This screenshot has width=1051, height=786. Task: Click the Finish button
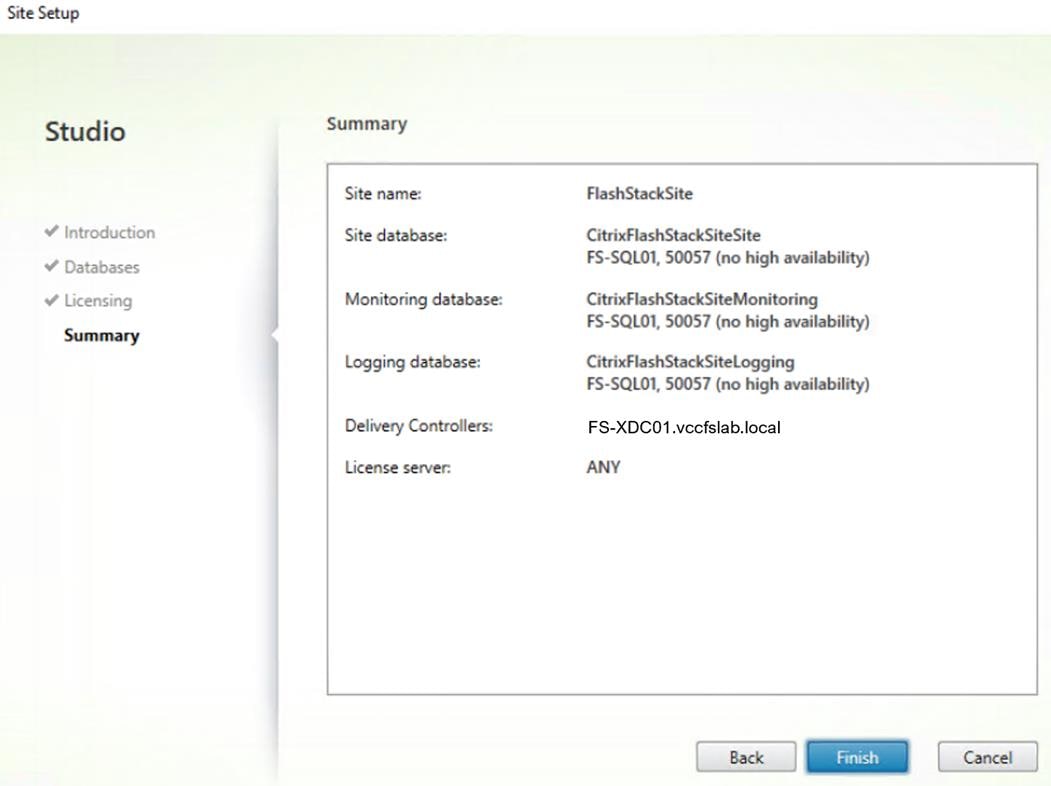[857, 757]
